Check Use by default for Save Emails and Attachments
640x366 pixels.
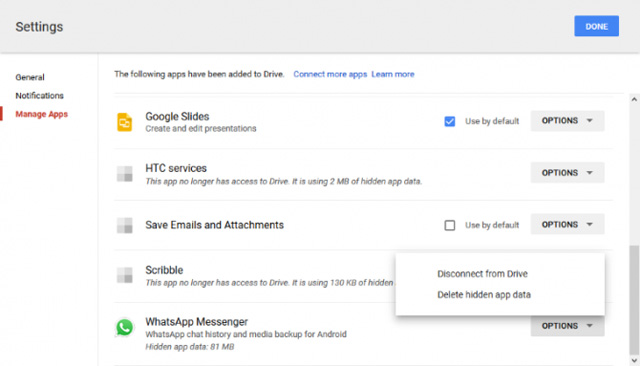point(449,225)
